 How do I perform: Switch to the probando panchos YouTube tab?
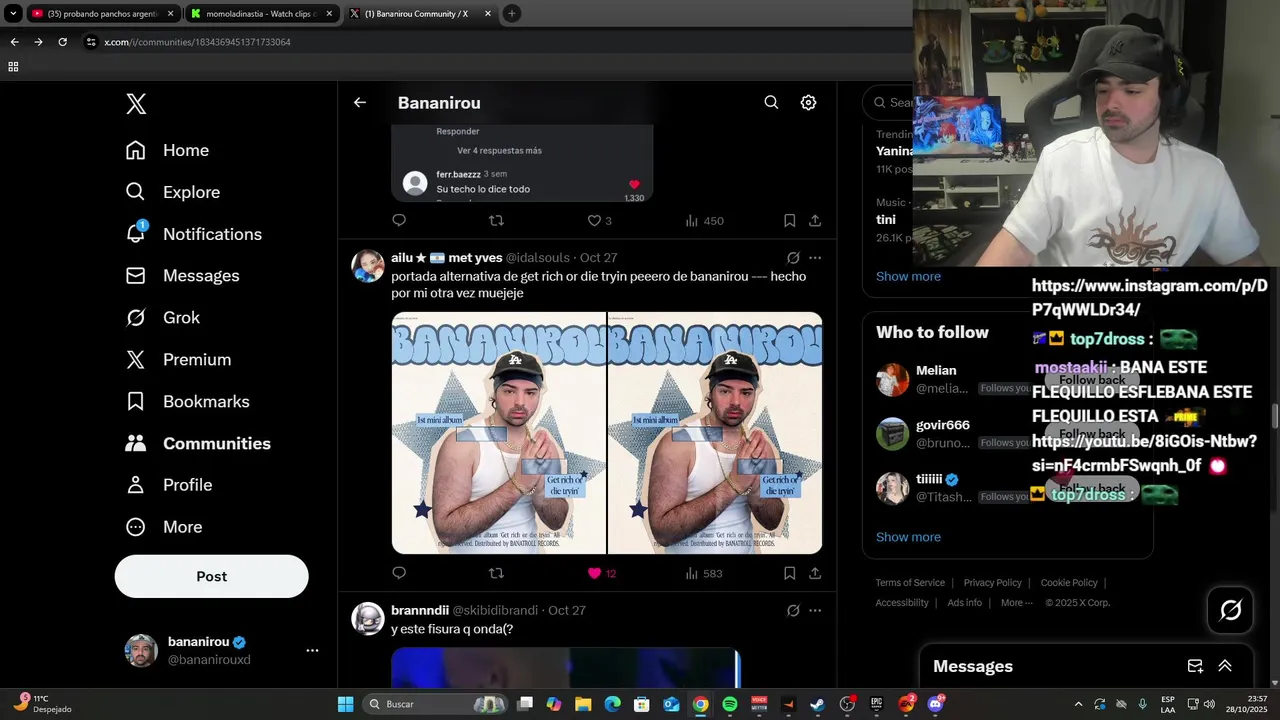(x=103, y=14)
